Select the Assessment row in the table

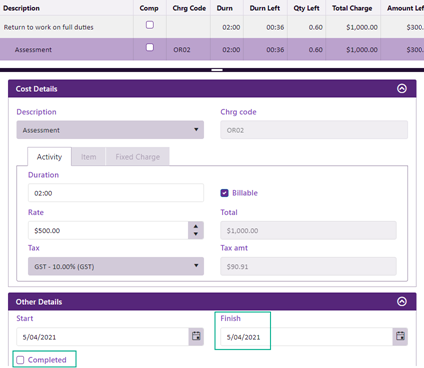tap(212, 49)
